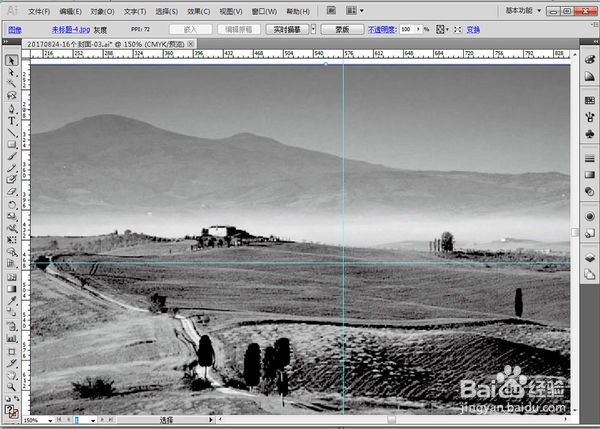This screenshot has height=429, width=600.
Task: Open the 效果(C) menu
Action: point(199,11)
